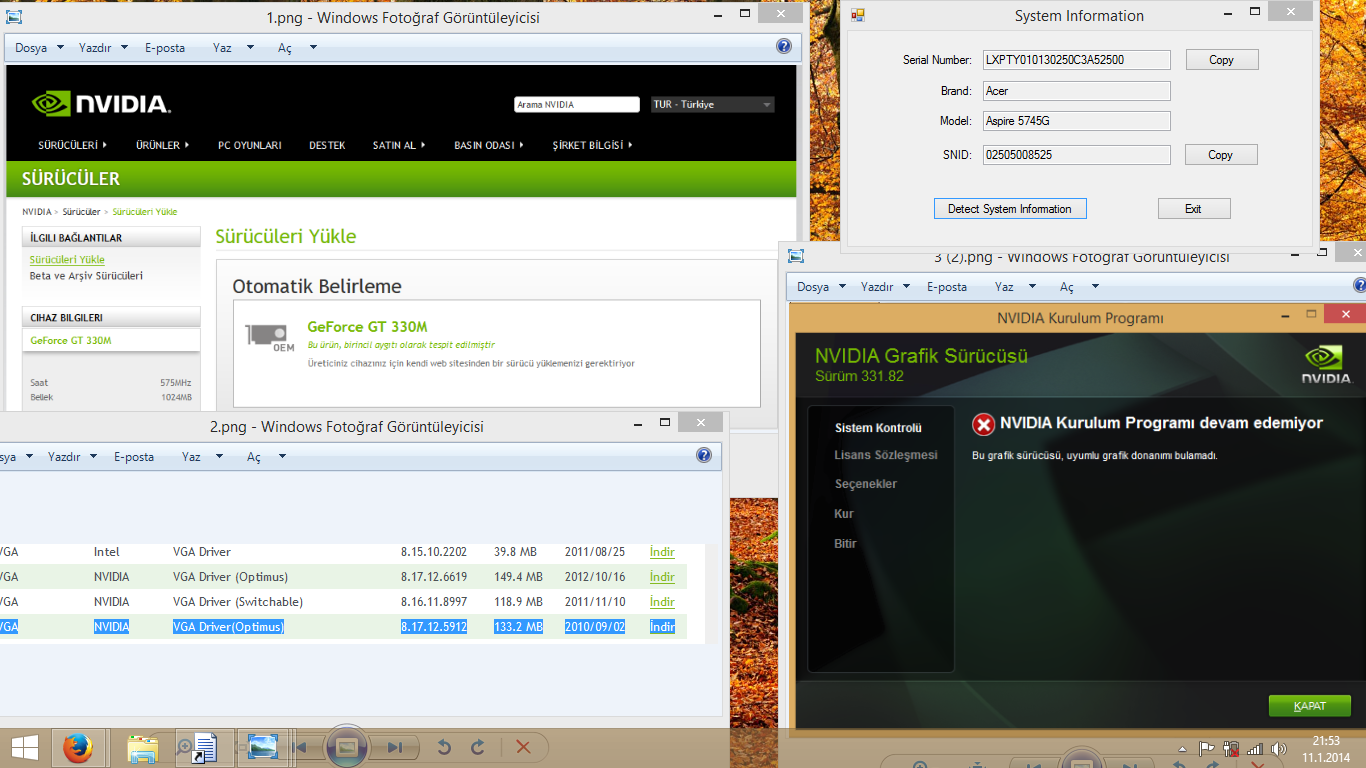
Task: Click Copy next to Serial Number
Action: [x=1221, y=60]
